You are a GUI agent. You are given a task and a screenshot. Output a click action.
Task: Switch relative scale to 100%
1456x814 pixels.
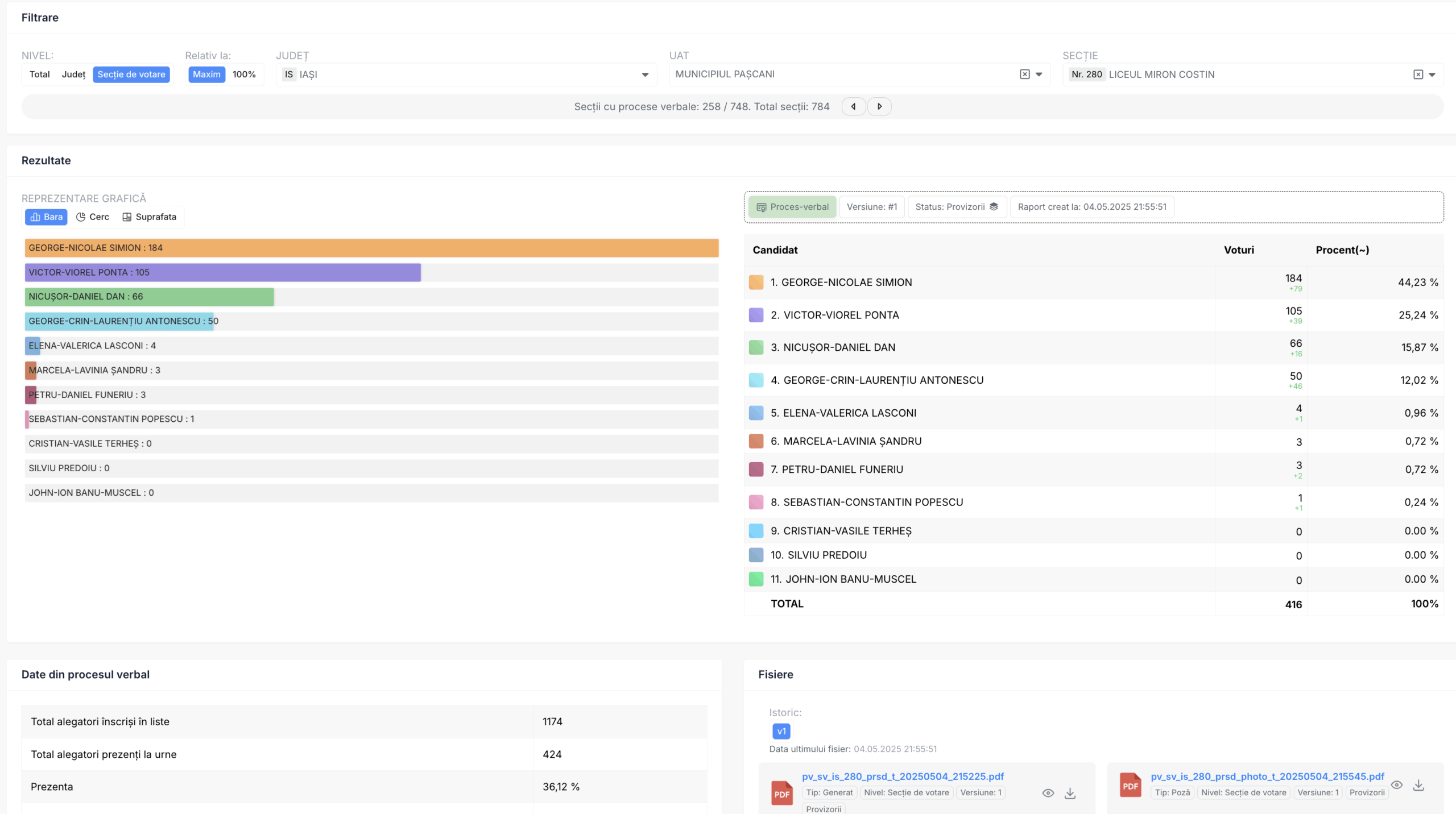244,74
